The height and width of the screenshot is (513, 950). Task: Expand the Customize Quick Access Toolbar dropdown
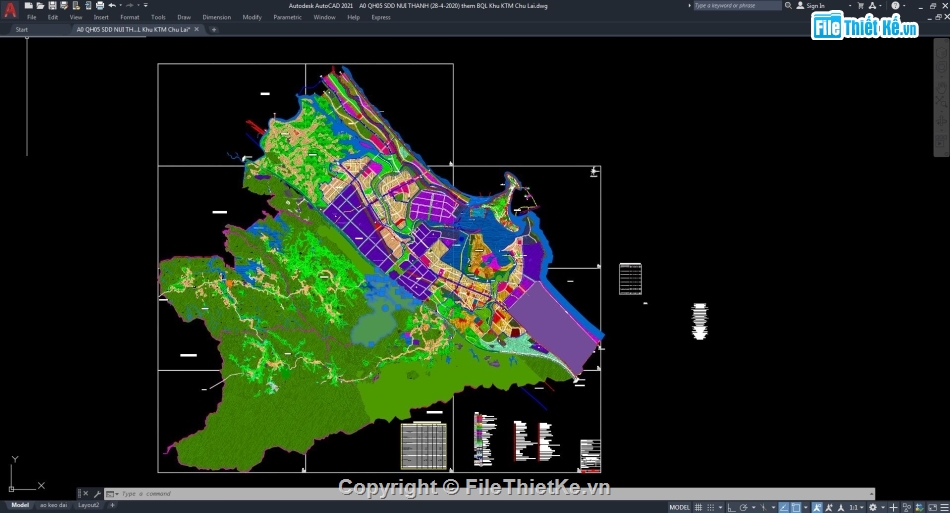[145, 5]
